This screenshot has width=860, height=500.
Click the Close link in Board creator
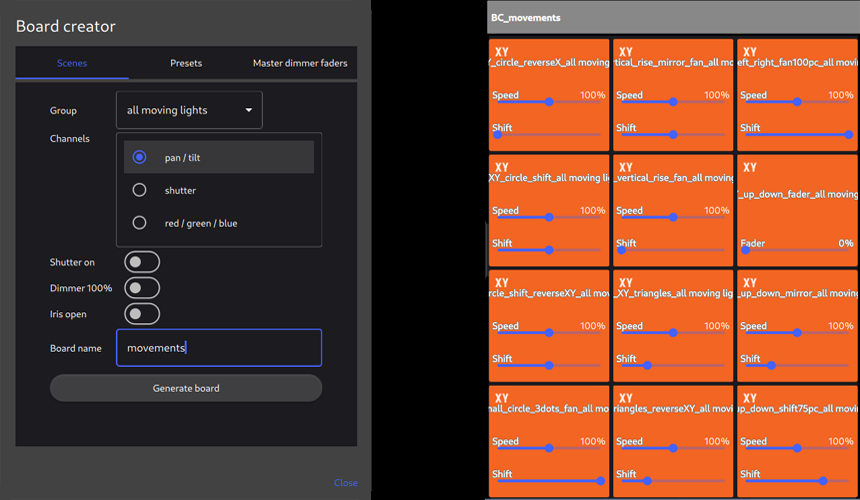[x=345, y=482]
